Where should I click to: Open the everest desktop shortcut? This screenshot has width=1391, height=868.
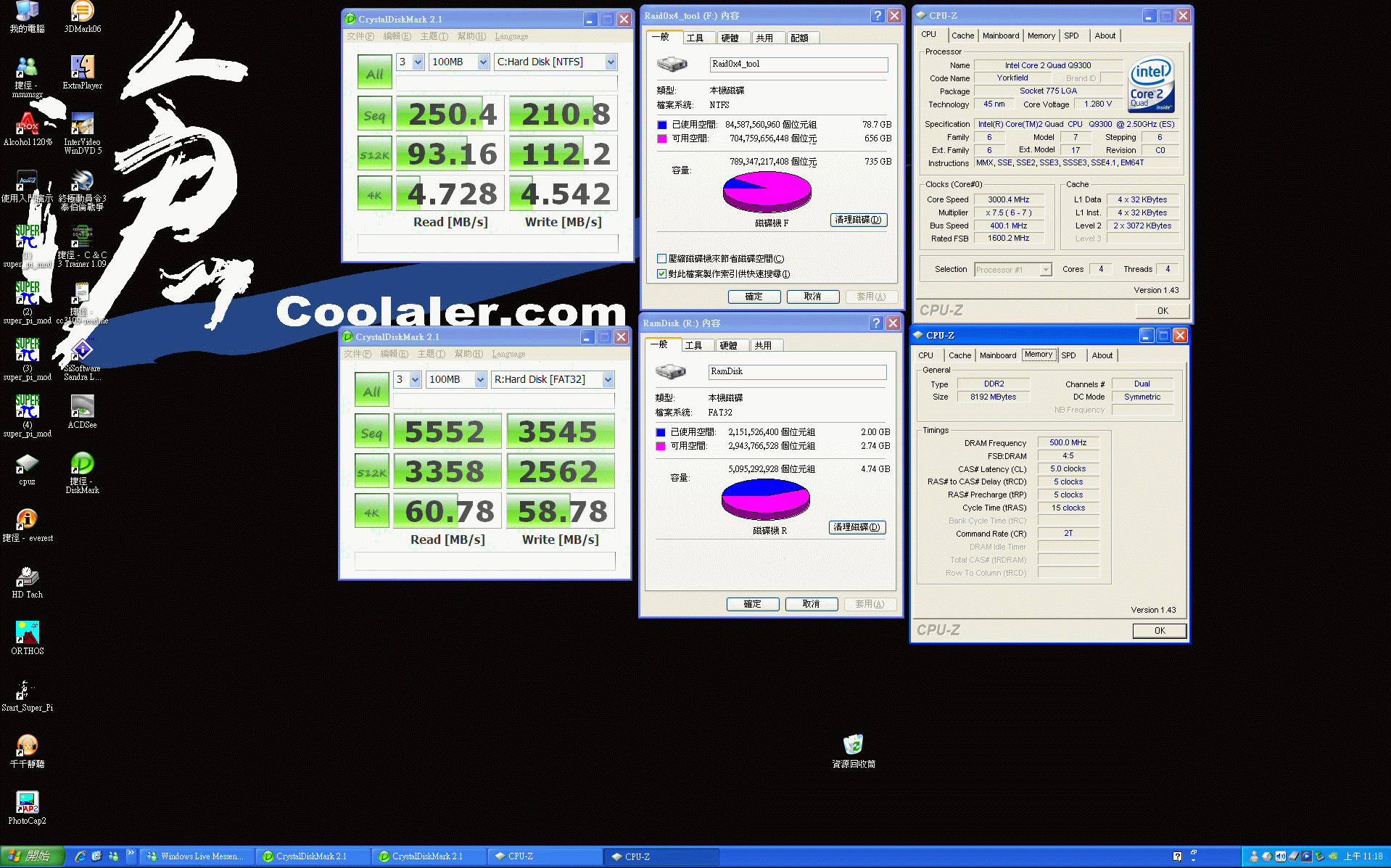click(28, 525)
